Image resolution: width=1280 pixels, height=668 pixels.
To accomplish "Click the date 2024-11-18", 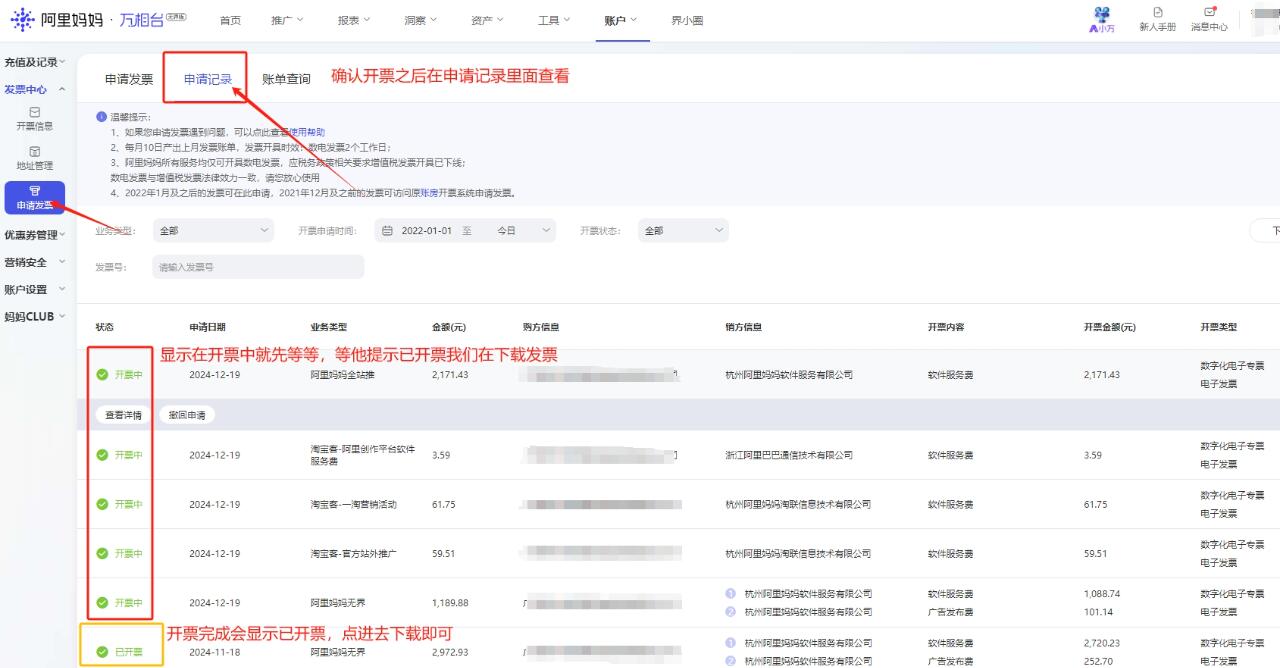I will pyautogui.click(x=215, y=652).
